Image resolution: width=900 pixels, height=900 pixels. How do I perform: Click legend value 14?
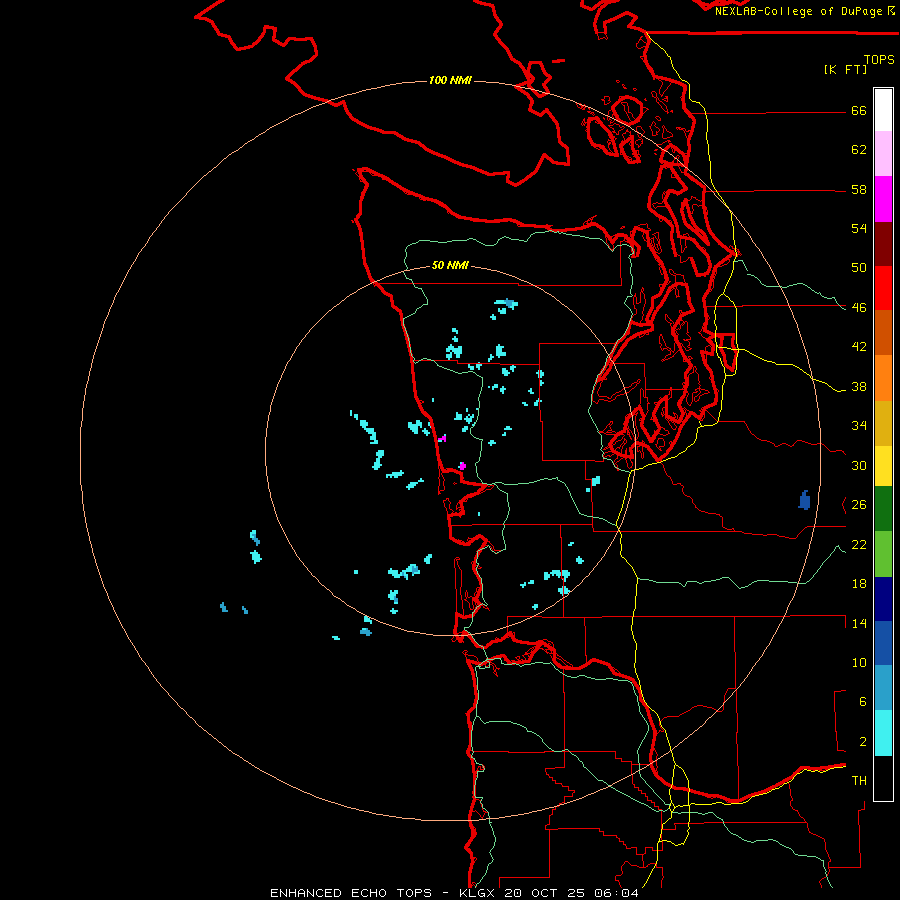(x=859, y=623)
